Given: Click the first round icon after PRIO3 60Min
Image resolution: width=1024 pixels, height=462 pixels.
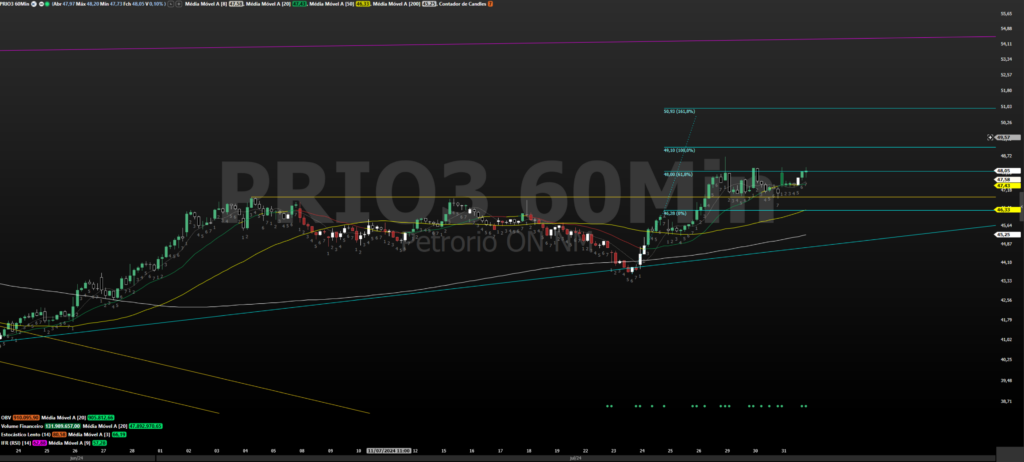Looking at the screenshot, I should tap(33, 5).
